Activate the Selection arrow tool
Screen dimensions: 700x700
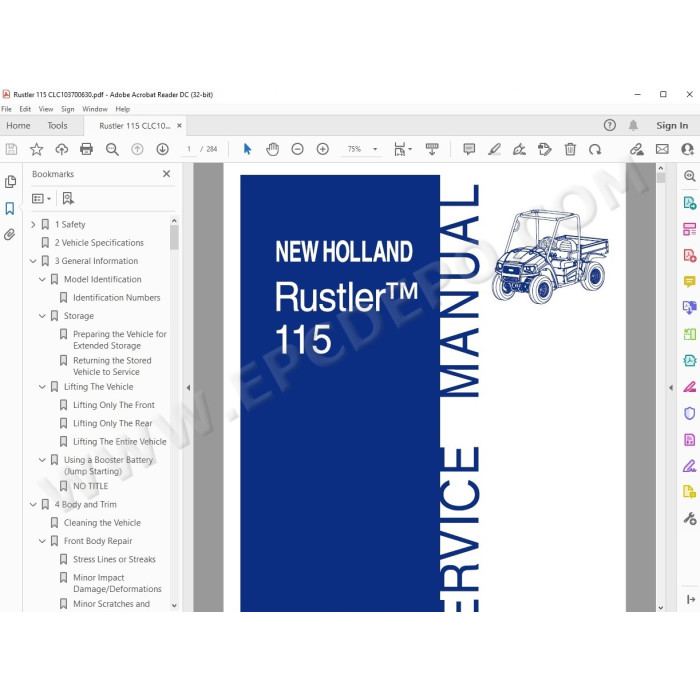point(247,149)
